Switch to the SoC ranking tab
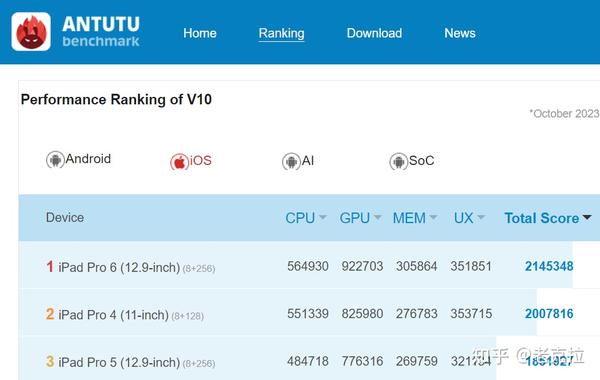The width and height of the screenshot is (600, 380). (x=412, y=161)
